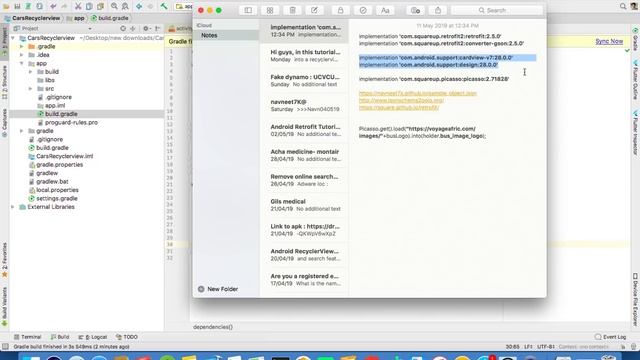Open the Device File Explorer side tab
This screenshot has height=360, width=640.
[635, 299]
